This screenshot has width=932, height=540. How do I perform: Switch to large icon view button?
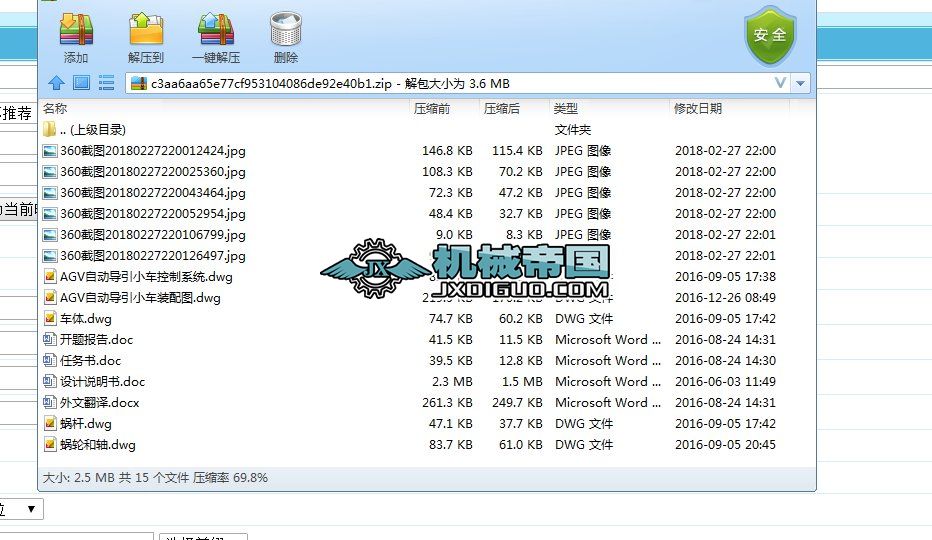[81, 83]
